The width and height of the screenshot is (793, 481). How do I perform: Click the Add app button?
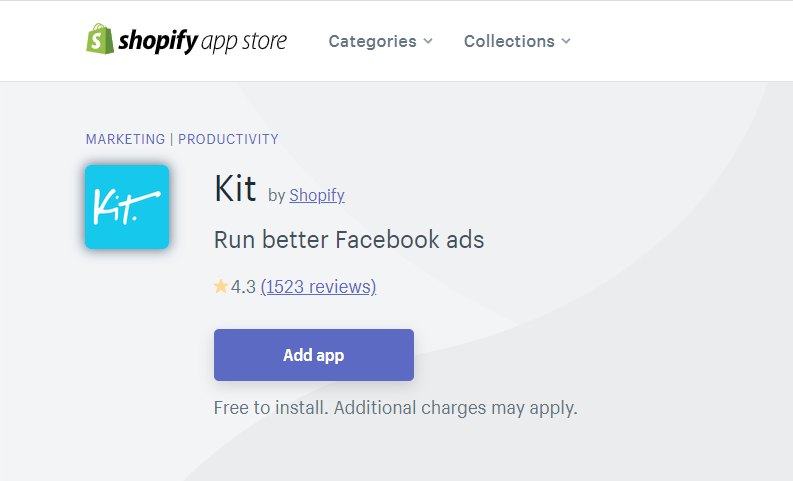(x=314, y=355)
